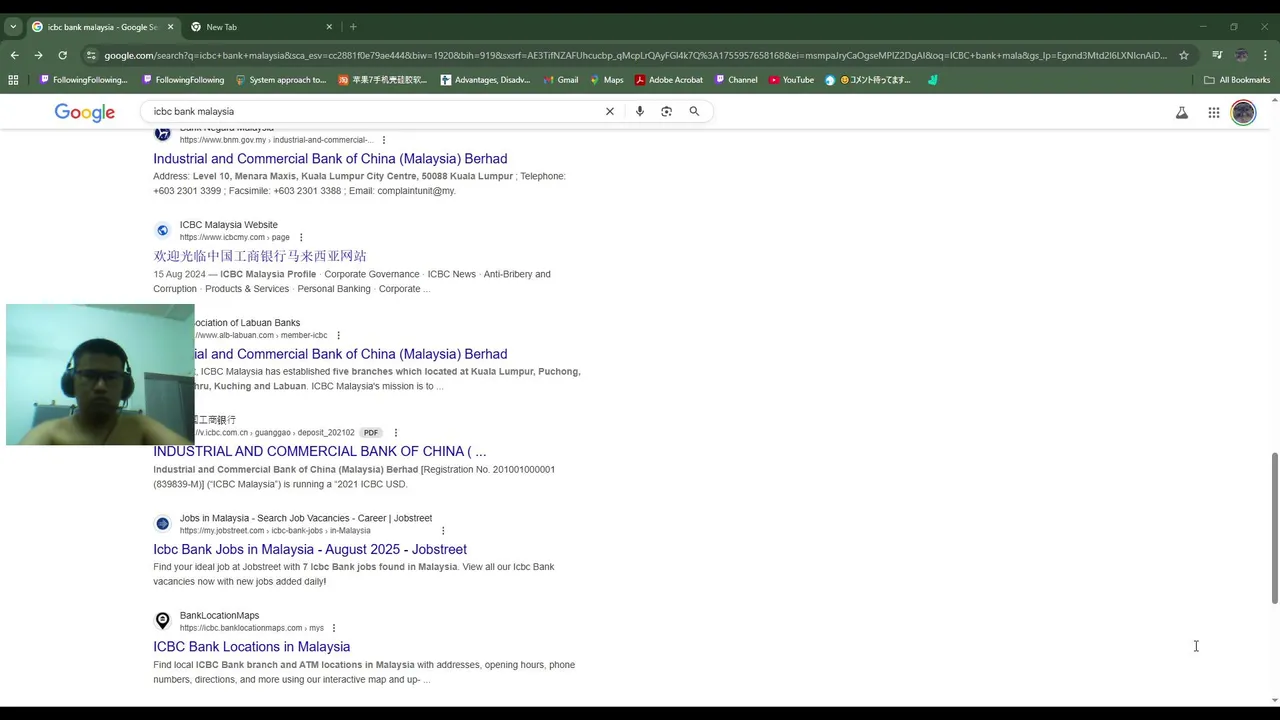Click the scrollbar down arrow
This screenshot has height=720, width=1280.
[x=1275, y=700]
